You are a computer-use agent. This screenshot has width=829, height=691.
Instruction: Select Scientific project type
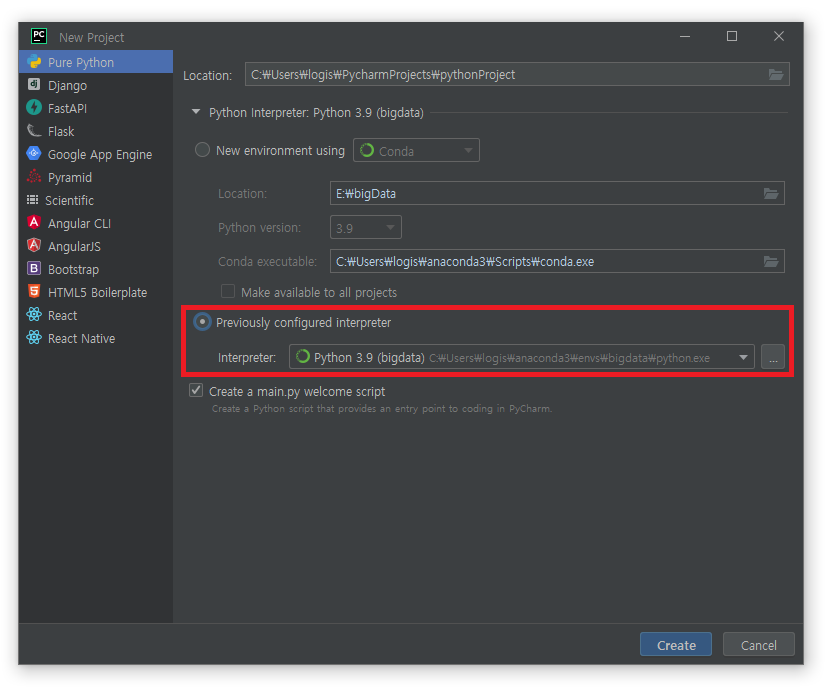(x=96, y=200)
